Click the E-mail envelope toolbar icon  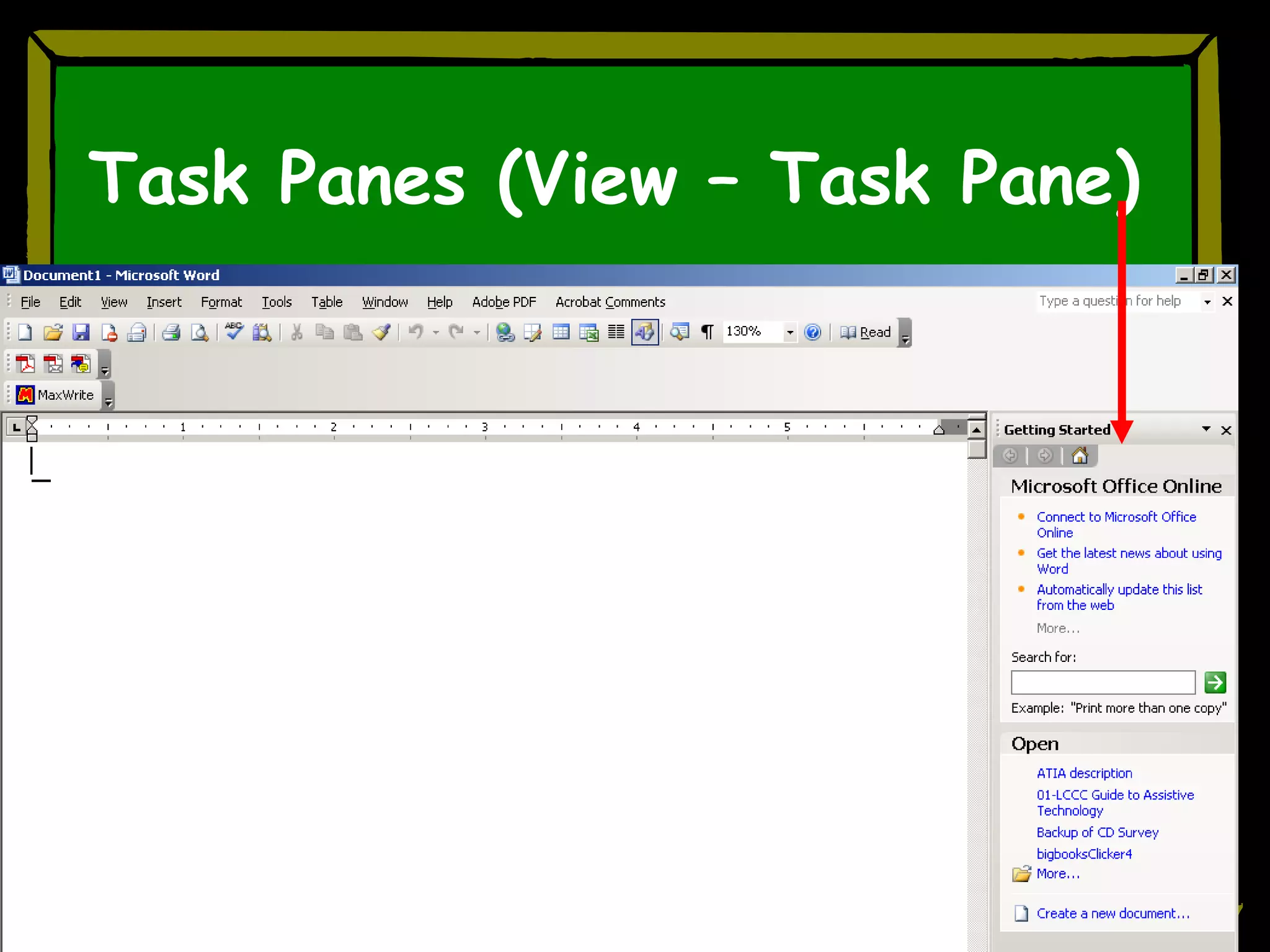pyautogui.click(x=136, y=332)
